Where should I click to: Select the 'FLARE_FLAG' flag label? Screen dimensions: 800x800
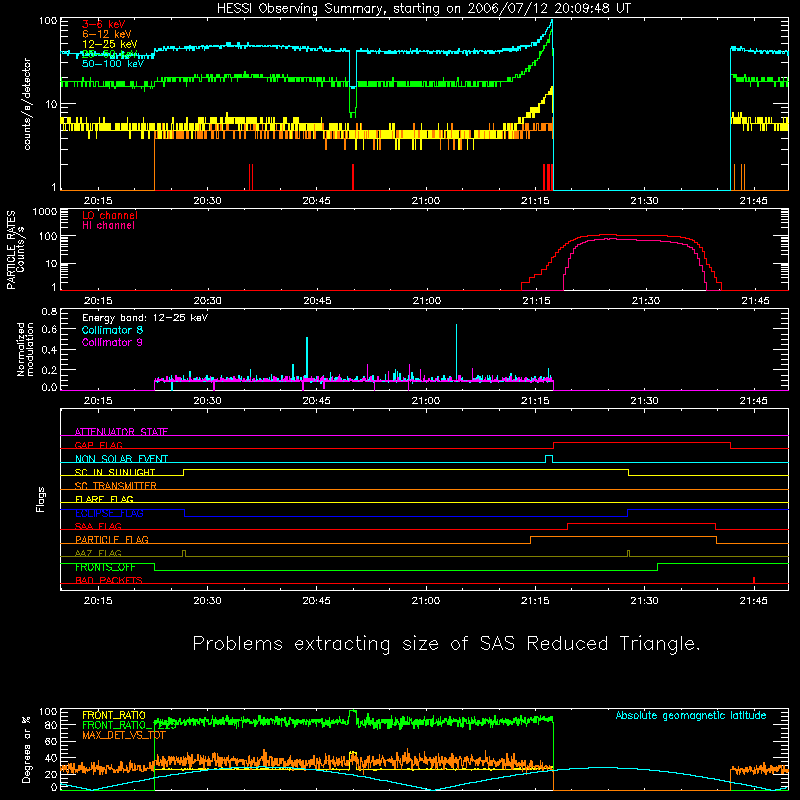104,499
